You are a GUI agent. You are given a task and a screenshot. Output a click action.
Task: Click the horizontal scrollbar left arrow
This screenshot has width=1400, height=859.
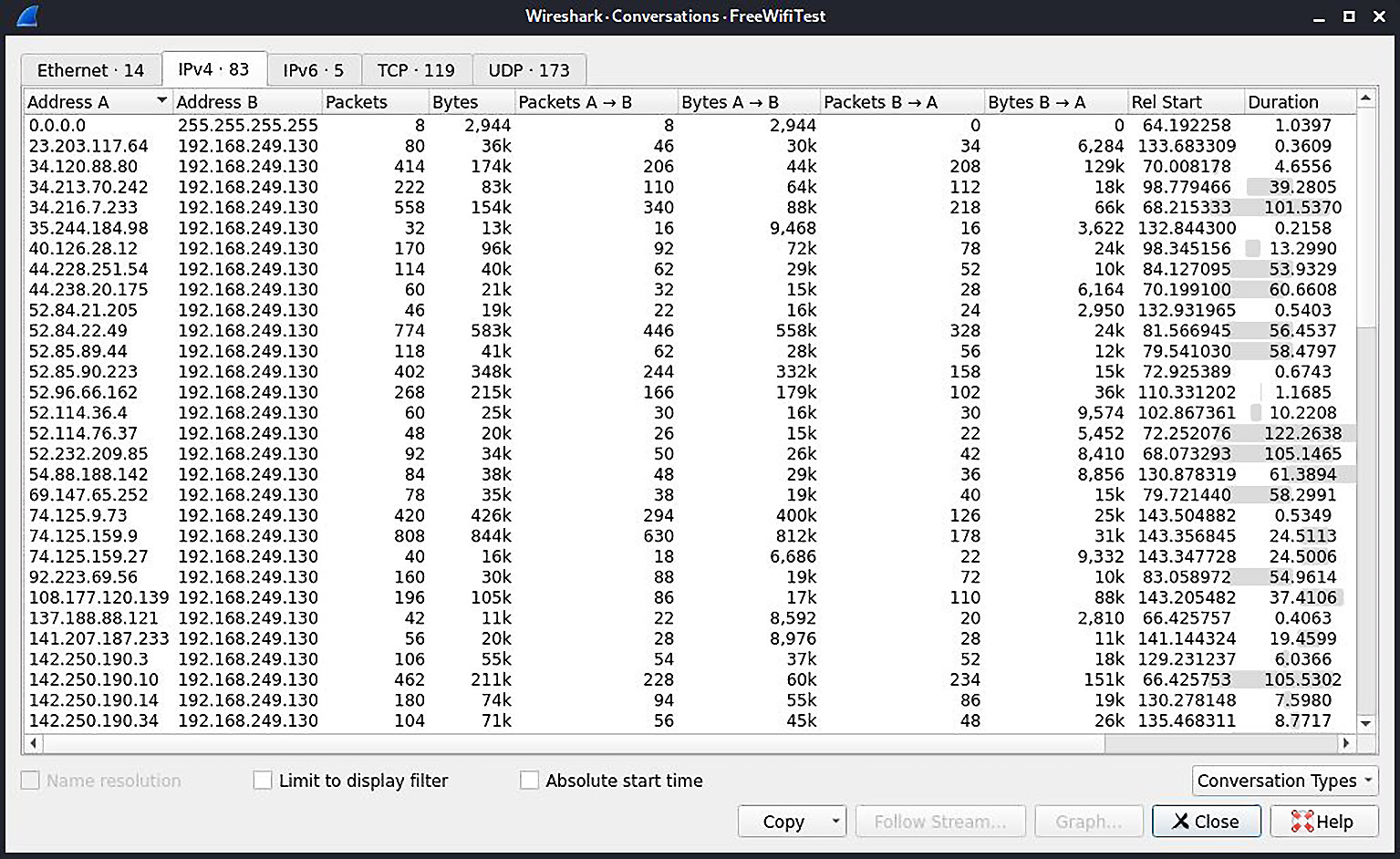(34, 743)
